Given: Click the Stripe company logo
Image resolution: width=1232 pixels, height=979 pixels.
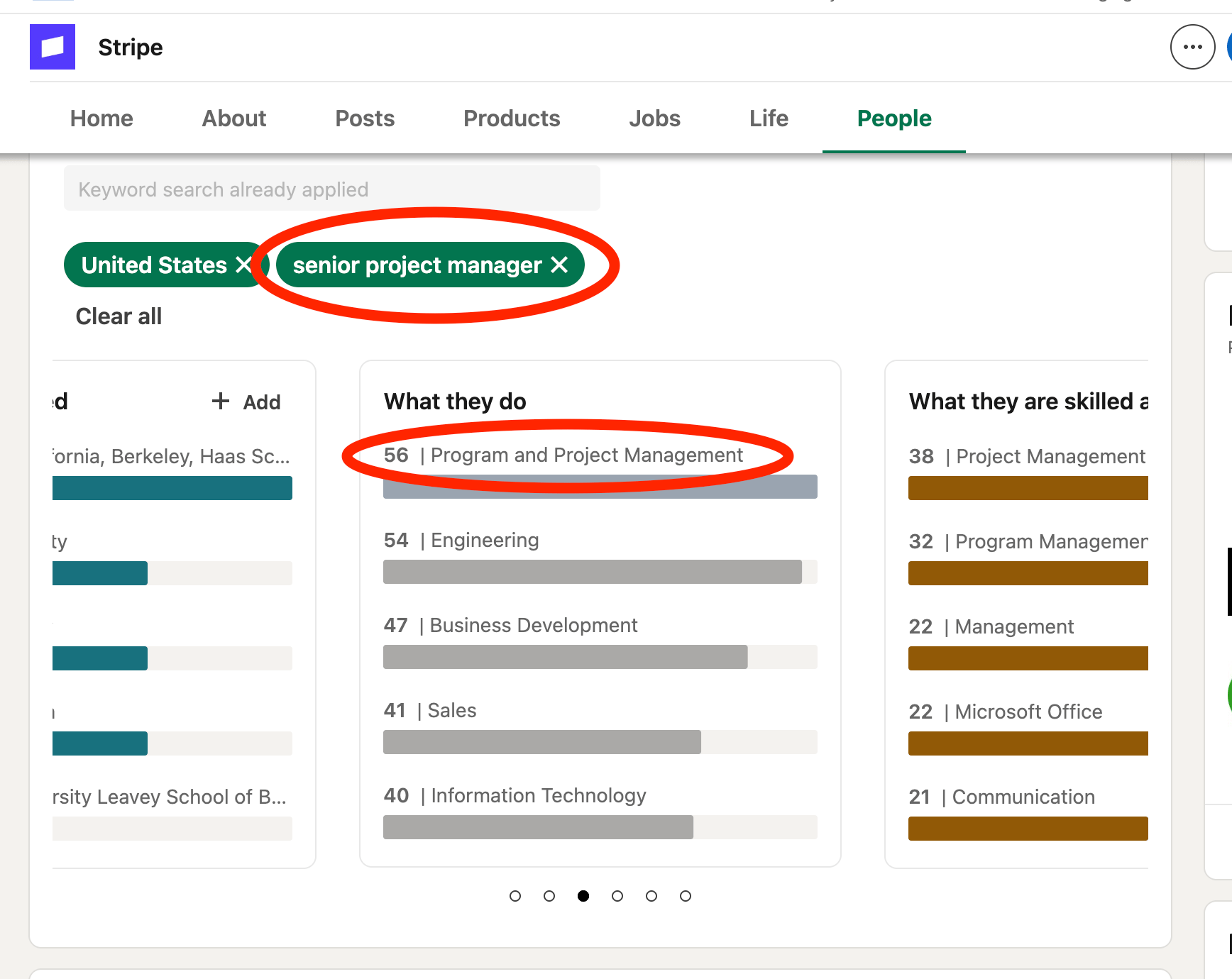Looking at the screenshot, I should 53,47.
